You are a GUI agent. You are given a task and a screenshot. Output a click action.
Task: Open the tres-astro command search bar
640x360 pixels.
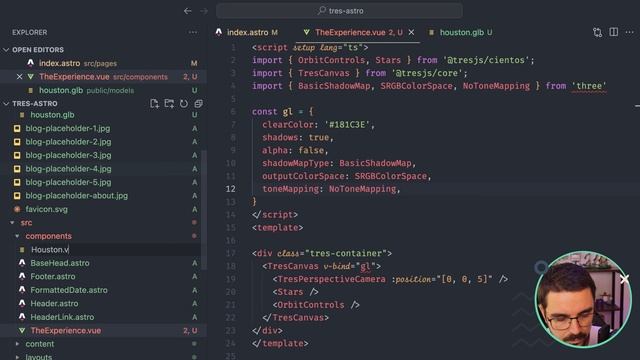(339, 11)
